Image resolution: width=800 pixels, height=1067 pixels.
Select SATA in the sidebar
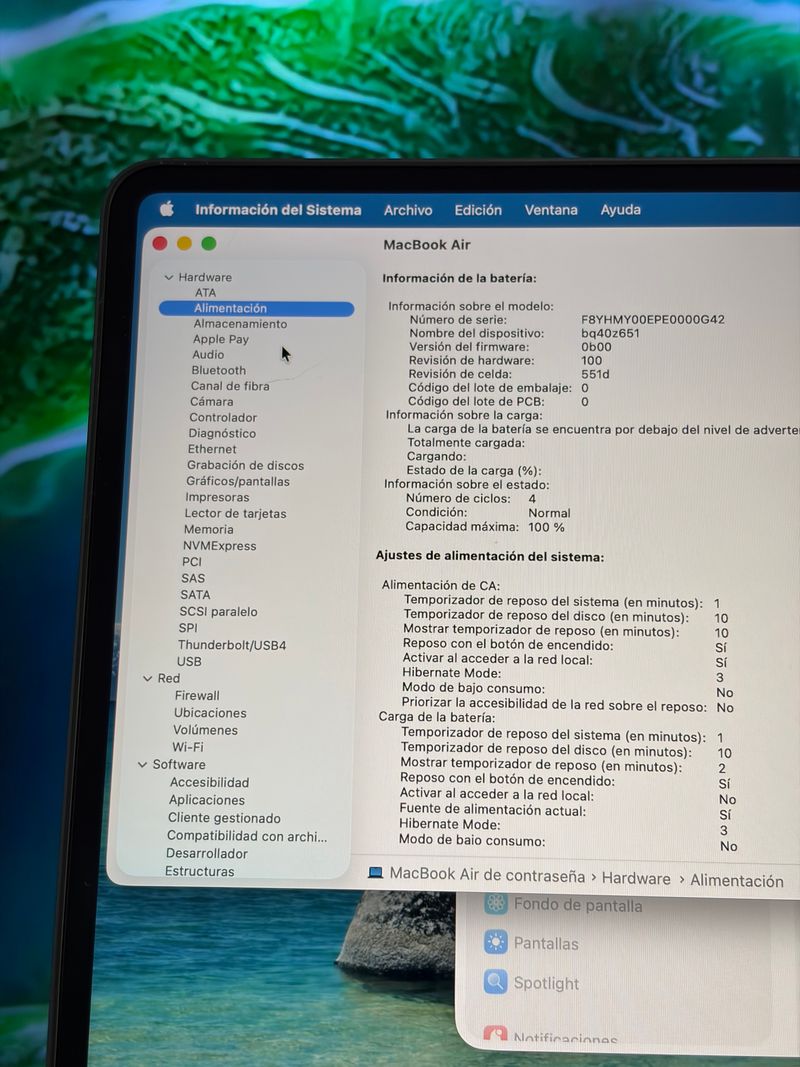point(195,595)
